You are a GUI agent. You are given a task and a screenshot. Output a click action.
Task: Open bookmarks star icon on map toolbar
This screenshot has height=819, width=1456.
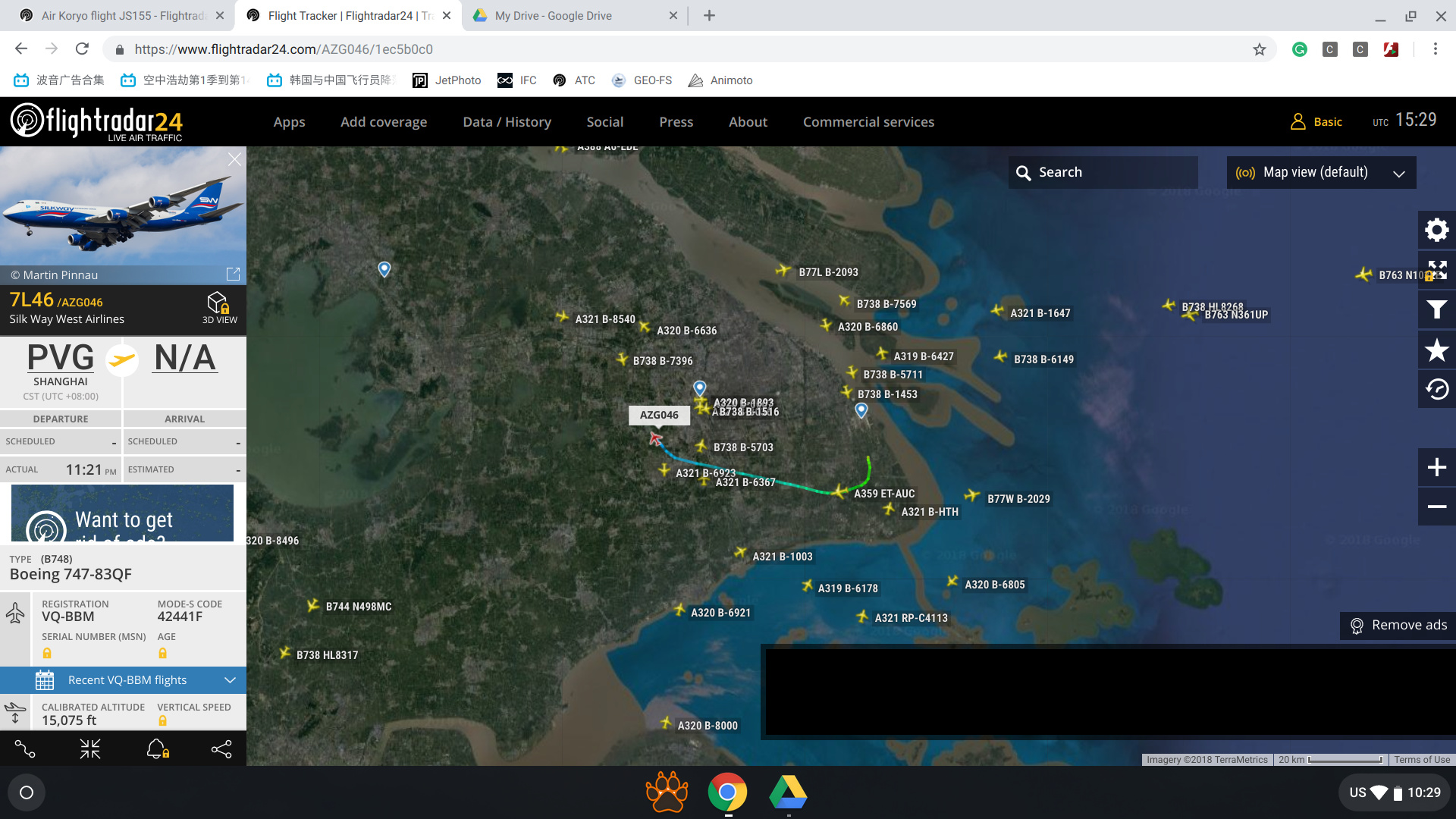(x=1436, y=350)
